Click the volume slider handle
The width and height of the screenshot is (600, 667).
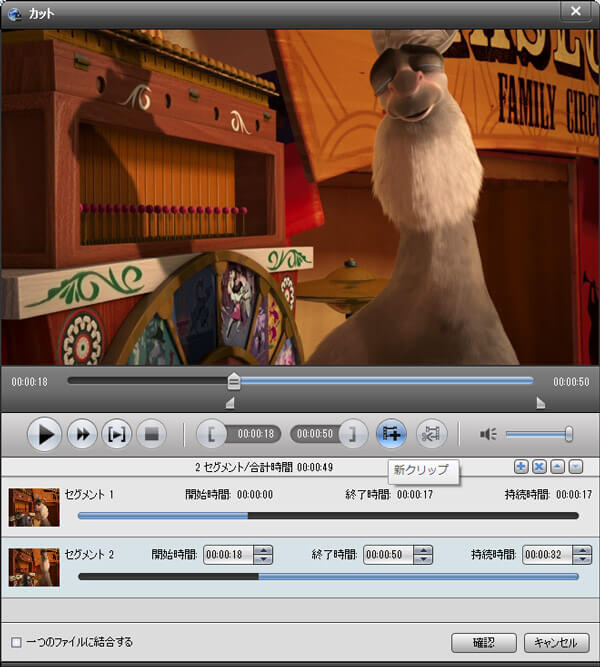[569, 434]
